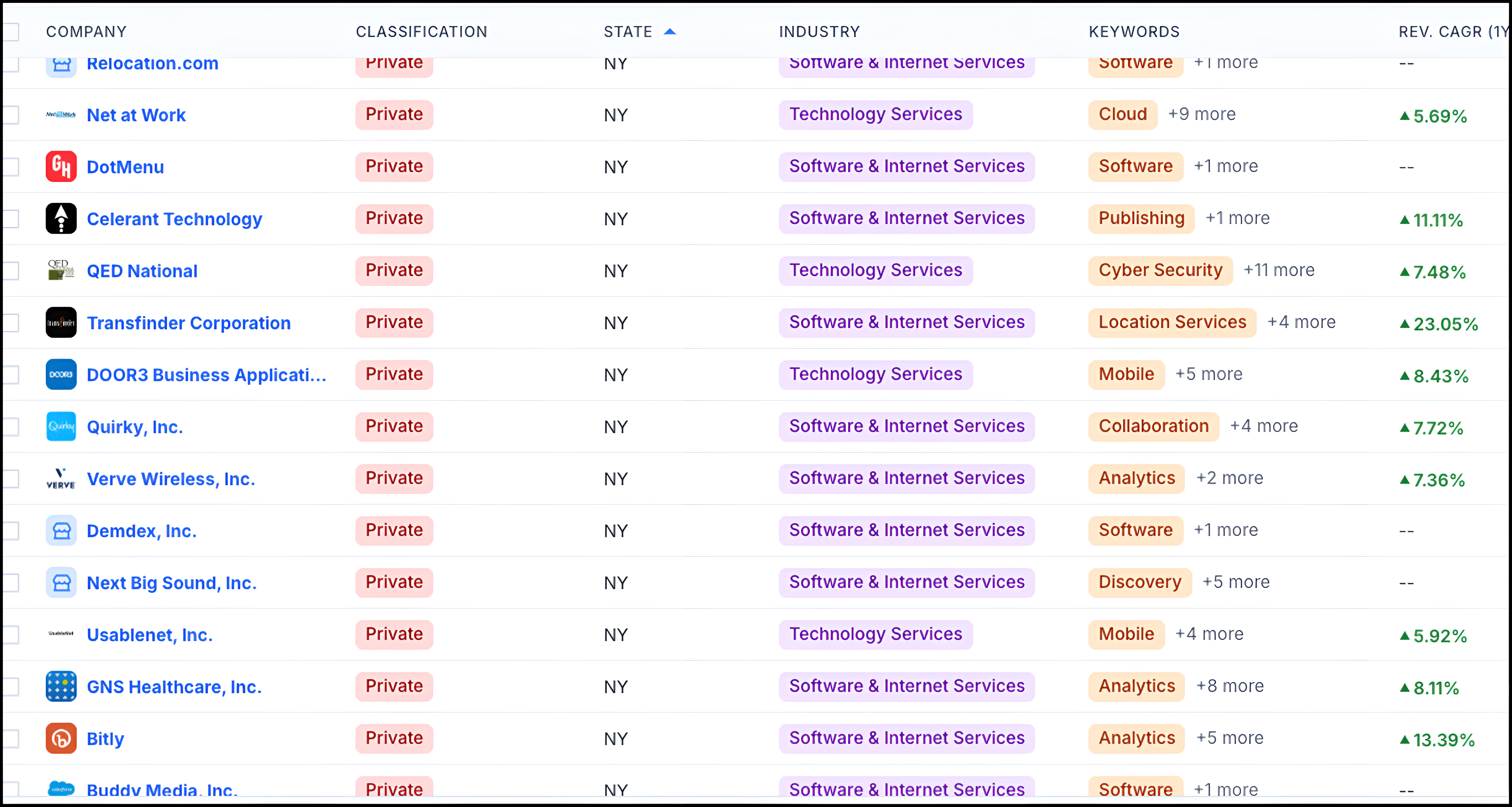The image size is (1512, 807).
Task: Click the DotMenu company logo
Action: pos(61,167)
